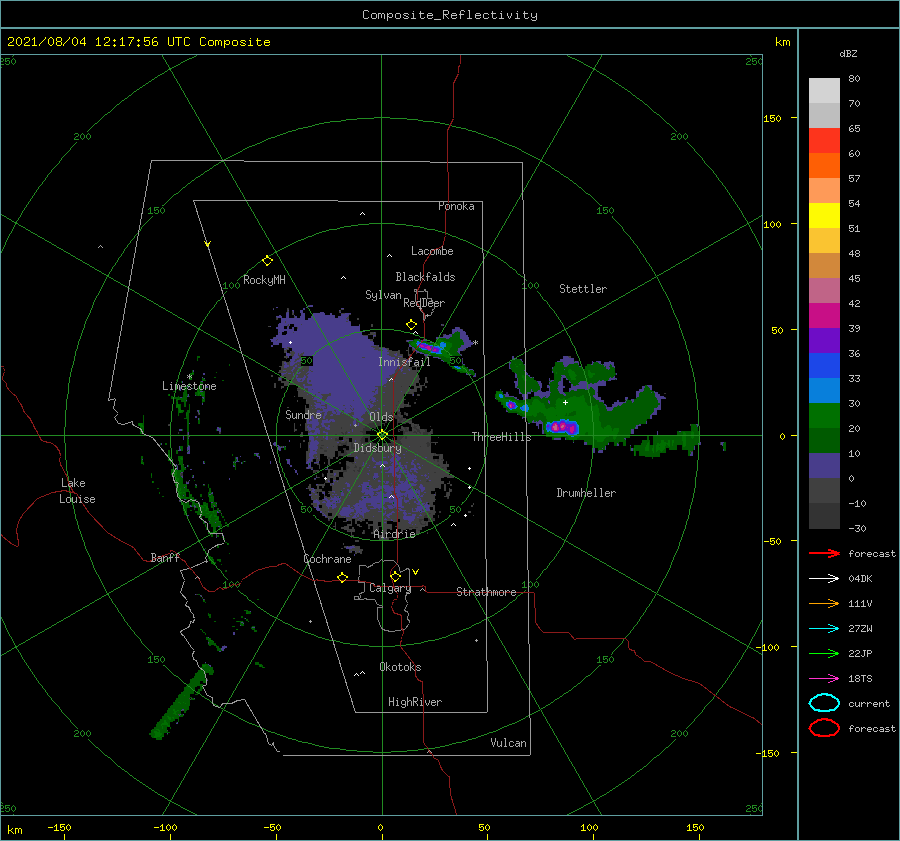Select the 51 dBZ yellow color swatch
900x841 pixels.
pos(824,215)
